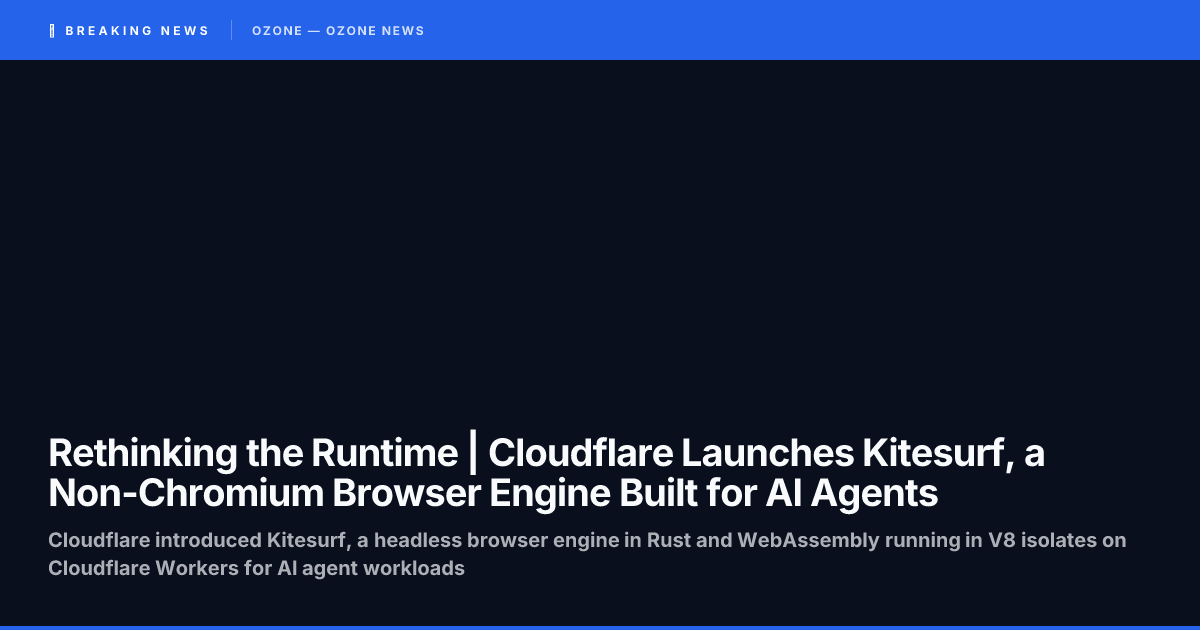Click the small icon before BREAKING NEWS

point(52,31)
